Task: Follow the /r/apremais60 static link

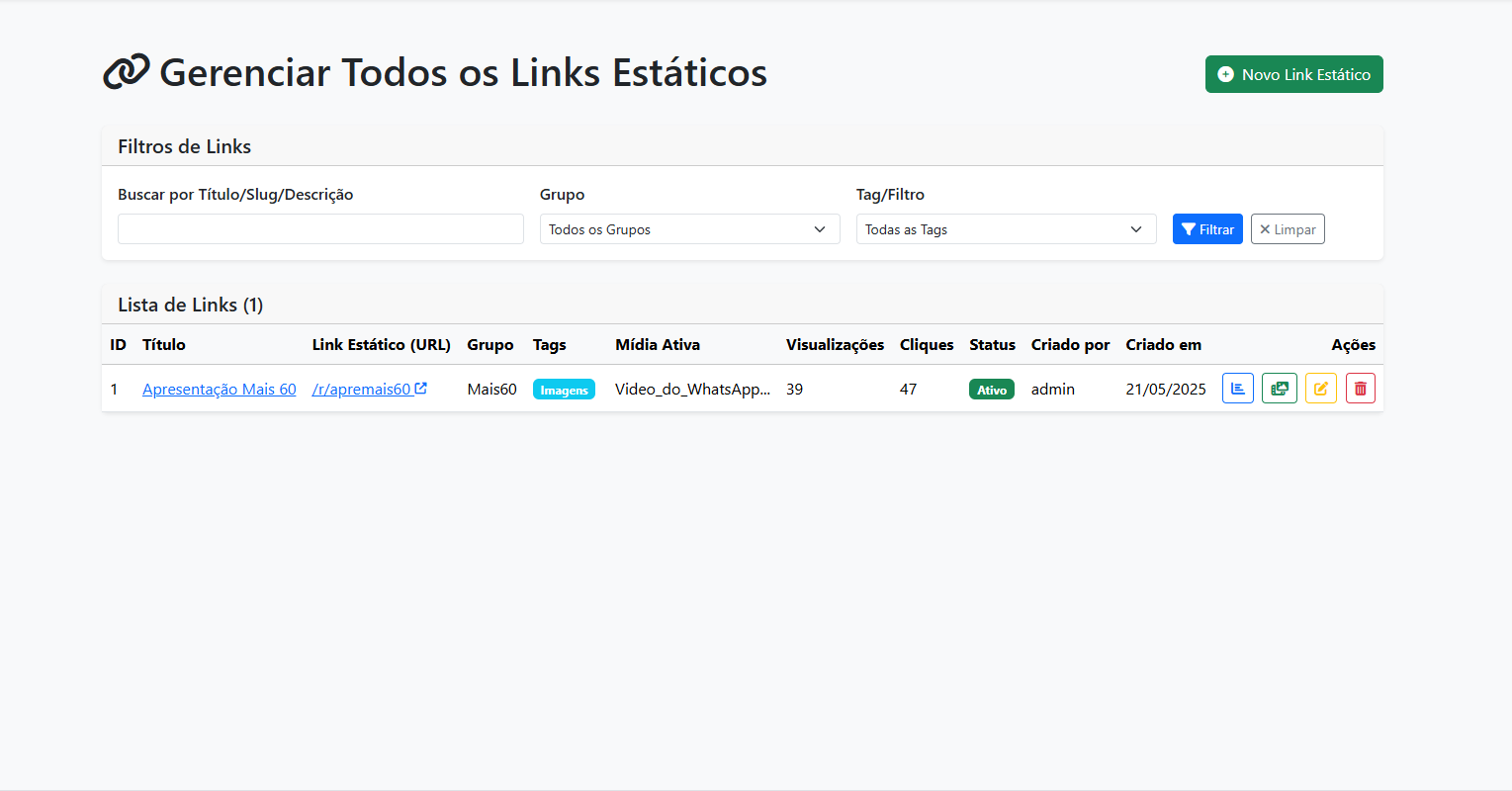Action: (362, 389)
